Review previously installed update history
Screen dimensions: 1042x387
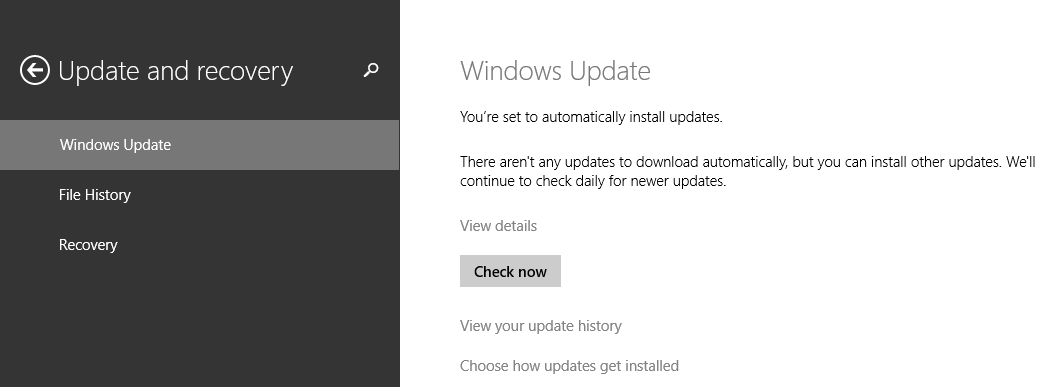541,326
